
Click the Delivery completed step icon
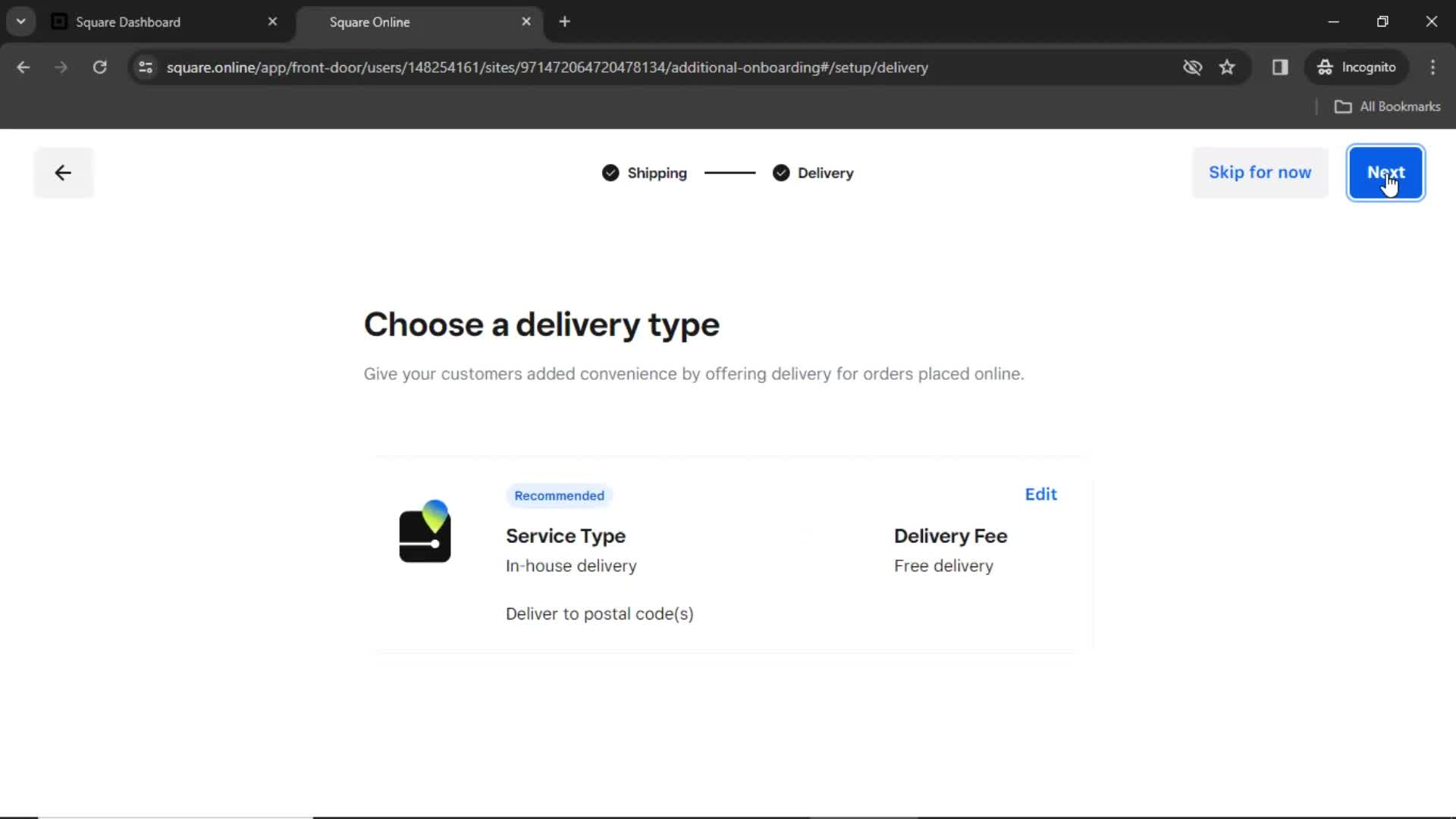[781, 173]
